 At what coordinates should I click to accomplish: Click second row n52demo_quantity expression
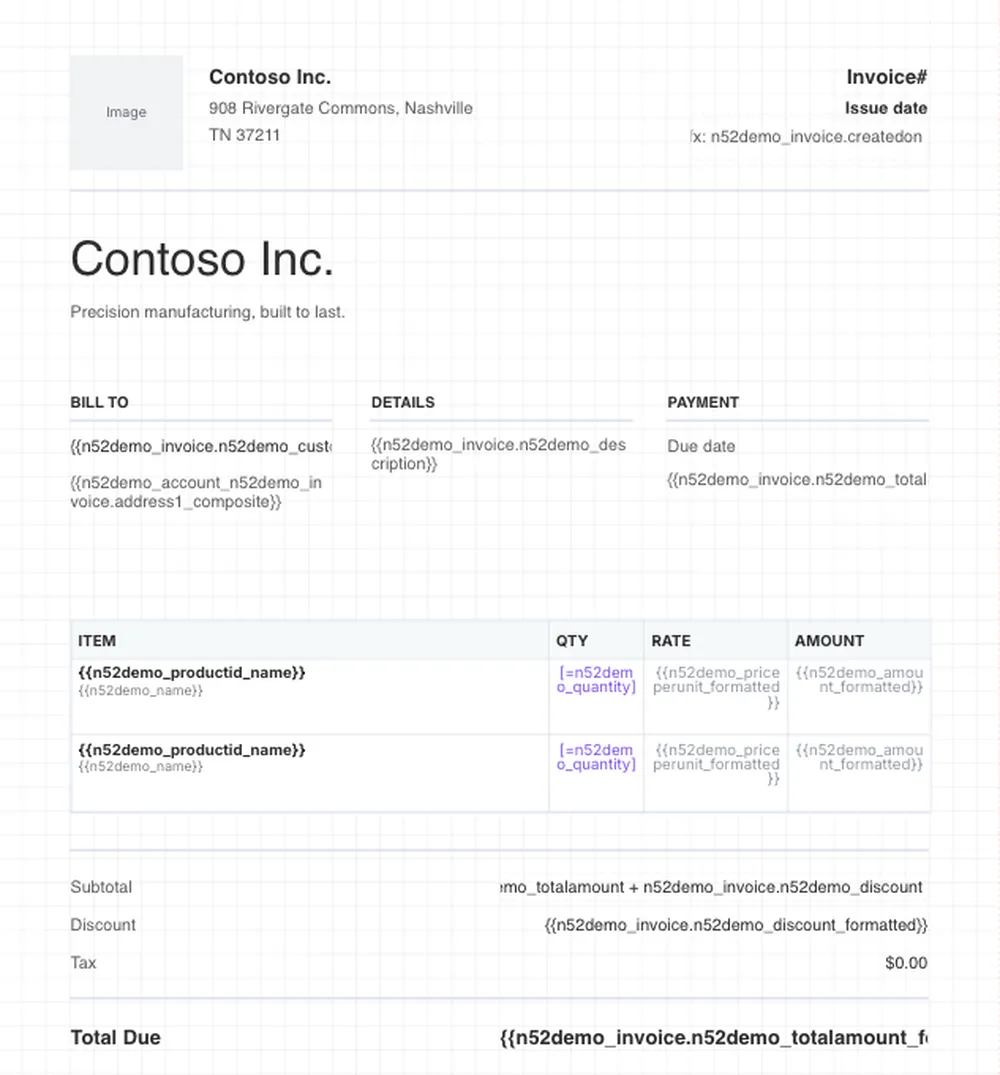coord(596,757)
